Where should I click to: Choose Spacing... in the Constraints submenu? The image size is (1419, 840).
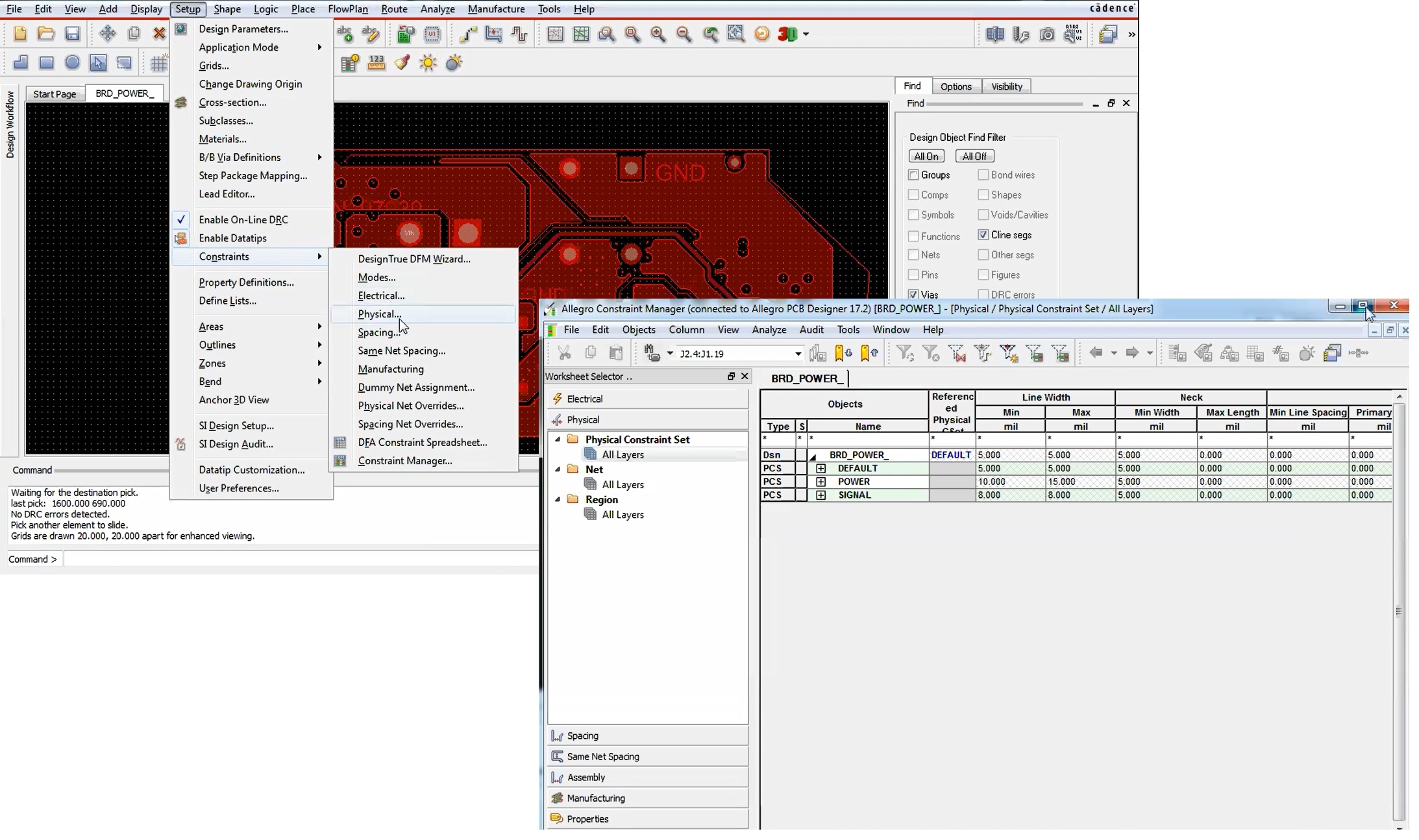tap(423, 332)
